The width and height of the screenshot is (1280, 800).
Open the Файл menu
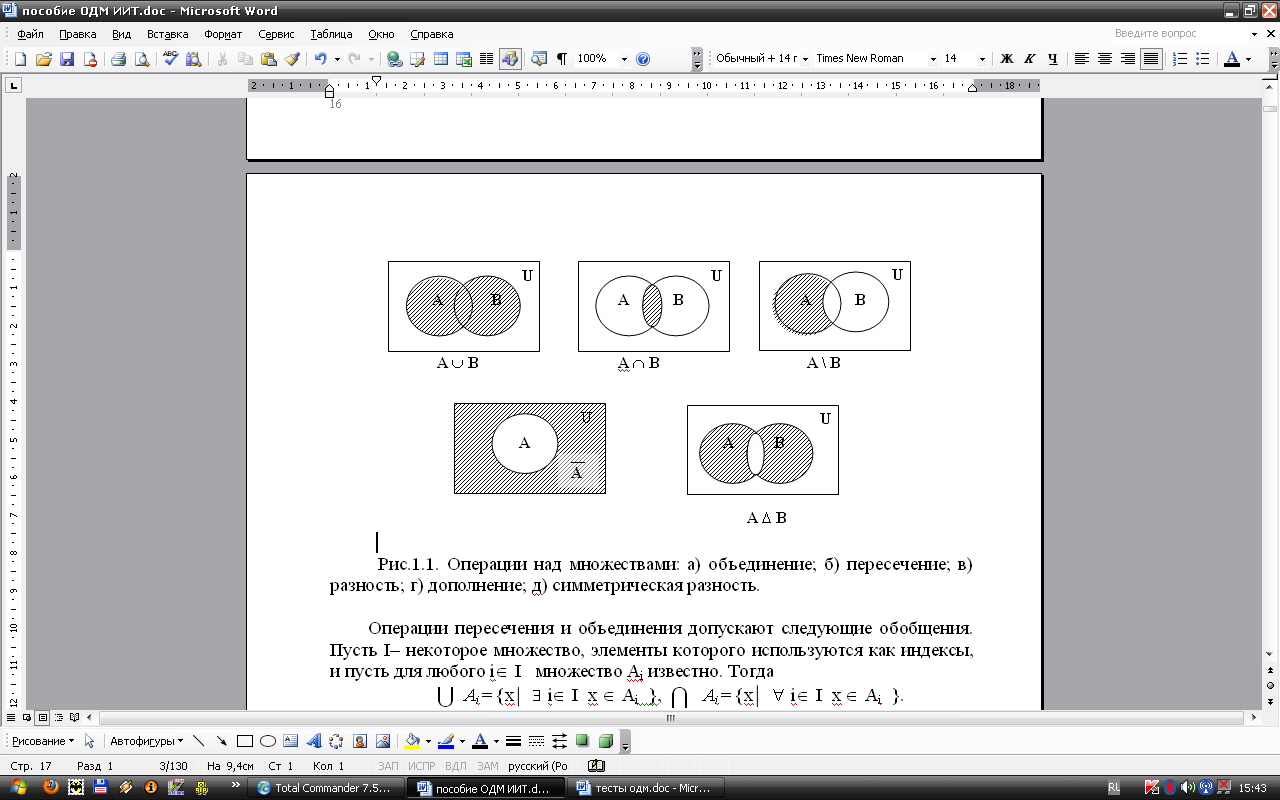coord(30,34)
